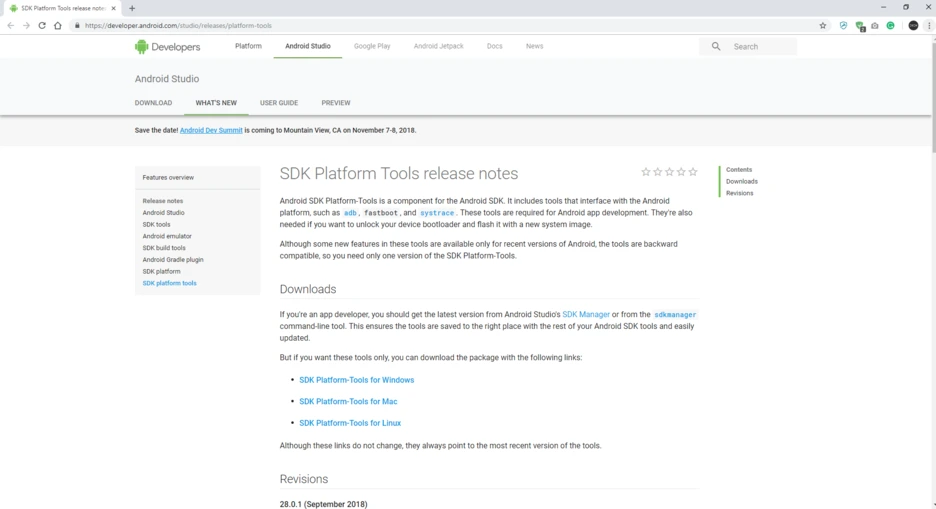Open the Google Play nav section
The image size is (936, 509).
click(372, 46)
